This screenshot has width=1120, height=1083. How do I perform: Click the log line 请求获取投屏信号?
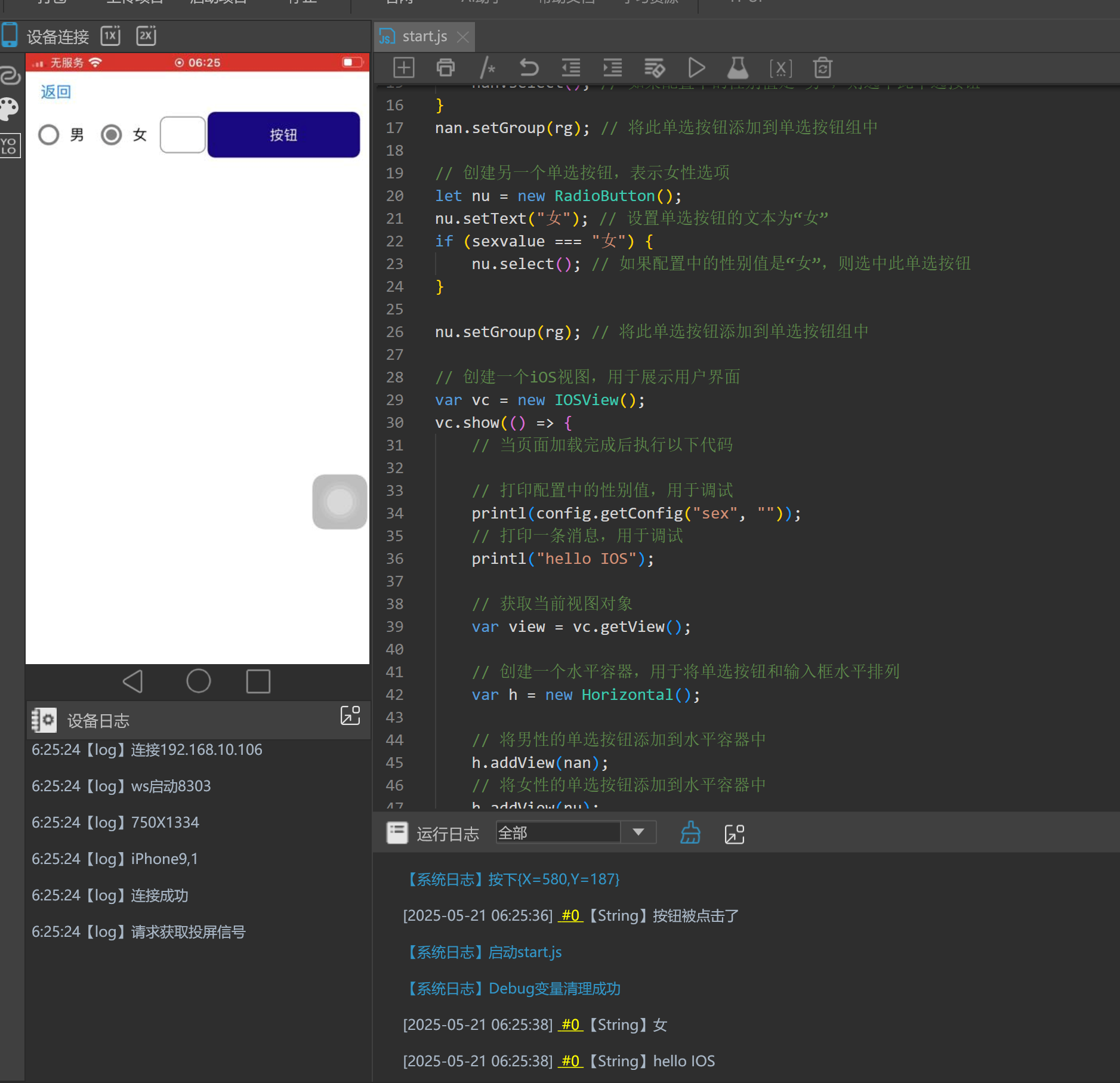tap(138, 931)
